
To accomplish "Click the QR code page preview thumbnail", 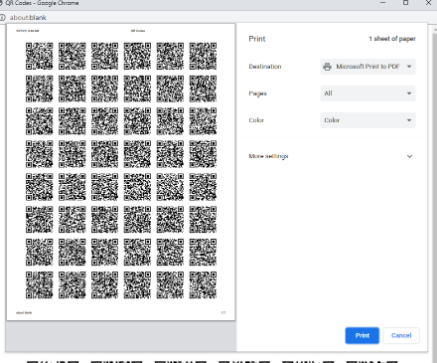I will 121,172.
